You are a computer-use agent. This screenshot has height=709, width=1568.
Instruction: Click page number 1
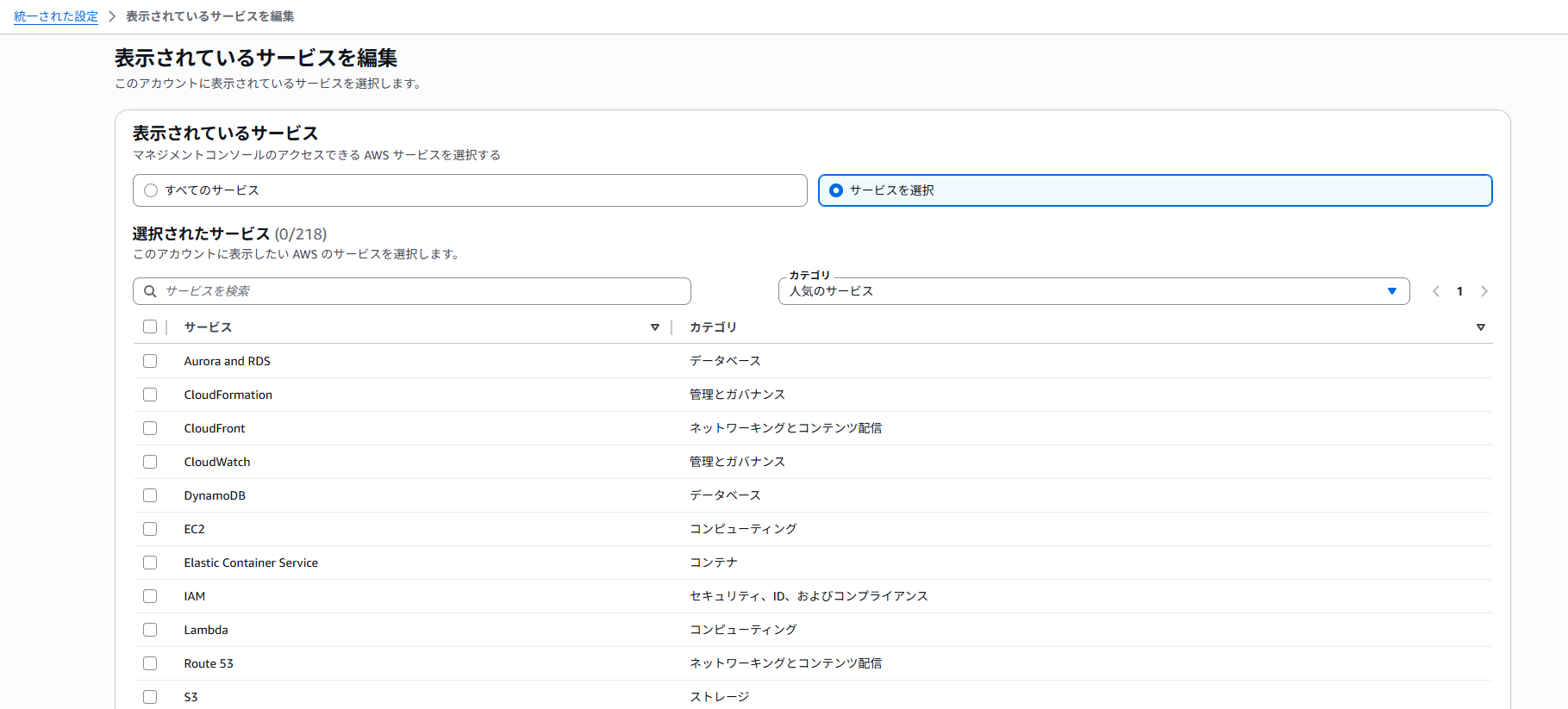1459,291
